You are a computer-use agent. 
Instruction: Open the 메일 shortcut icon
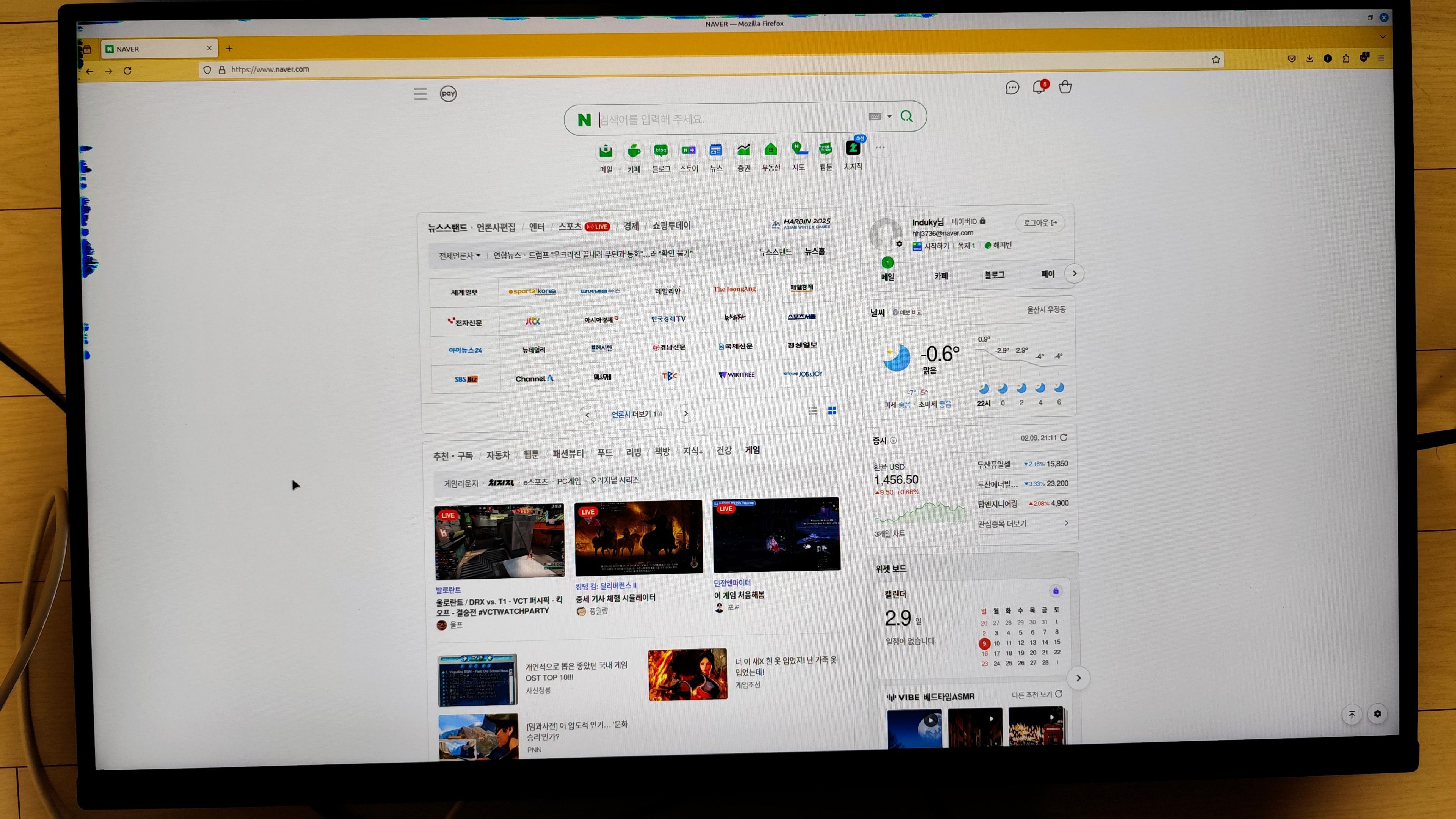point(606,151)
